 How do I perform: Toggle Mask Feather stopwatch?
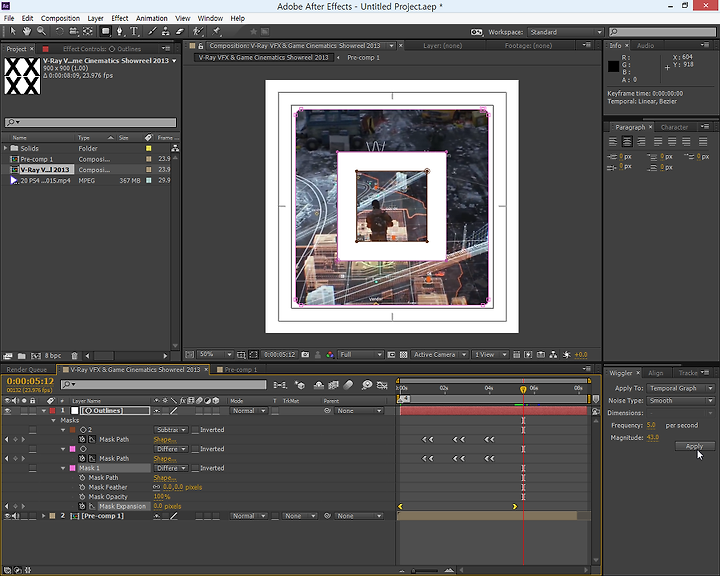[x=82, y=487]
